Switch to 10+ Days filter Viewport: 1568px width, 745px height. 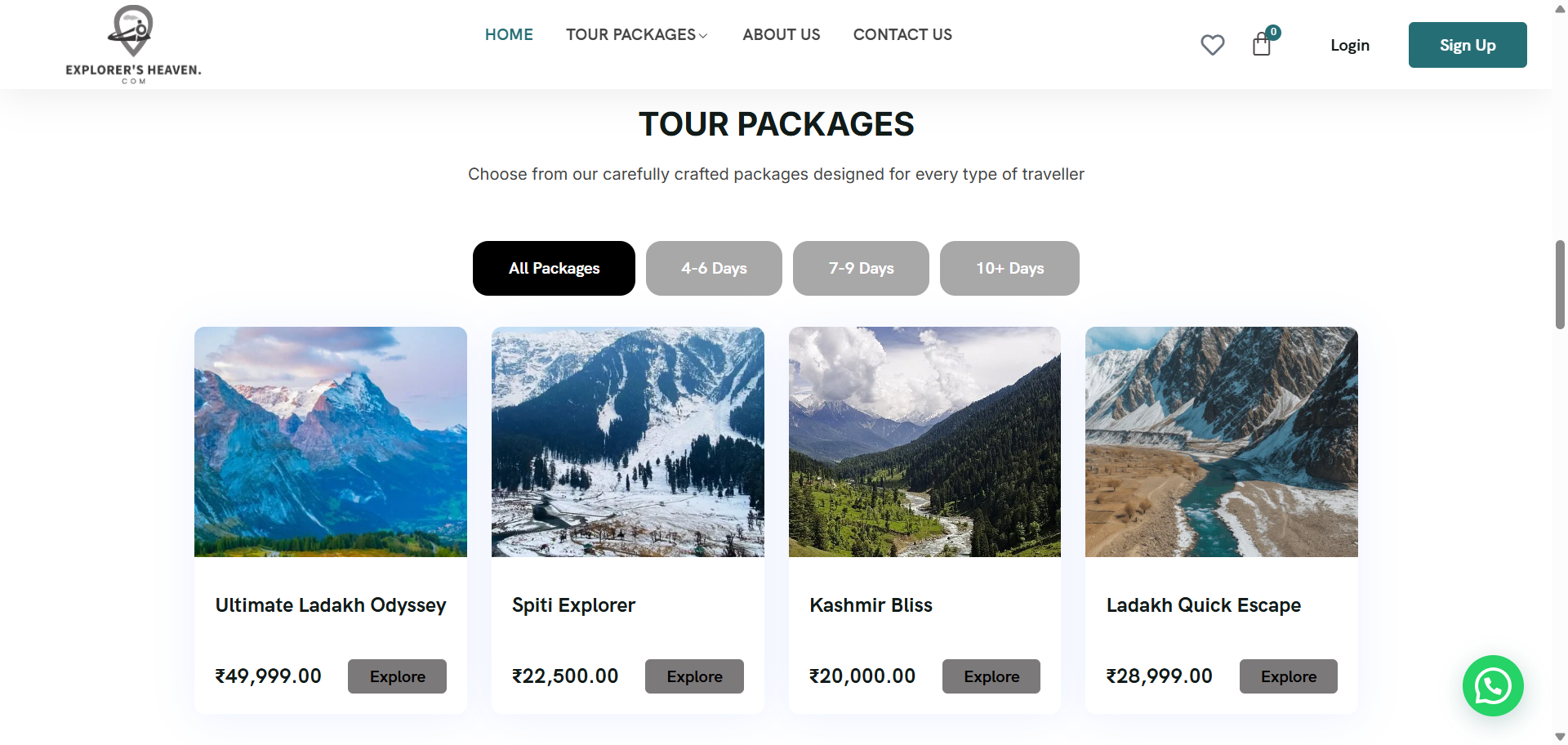pyautogui.click(x=1009, y=268)
